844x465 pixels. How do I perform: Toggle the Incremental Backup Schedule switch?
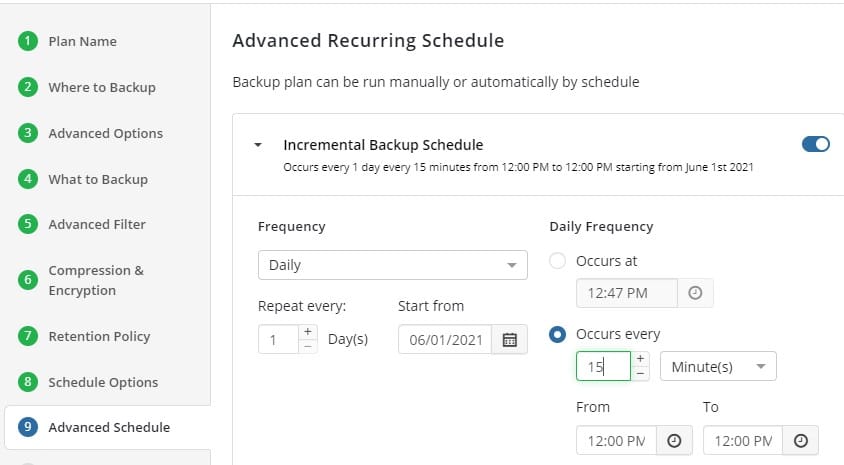tap(815, 144)
